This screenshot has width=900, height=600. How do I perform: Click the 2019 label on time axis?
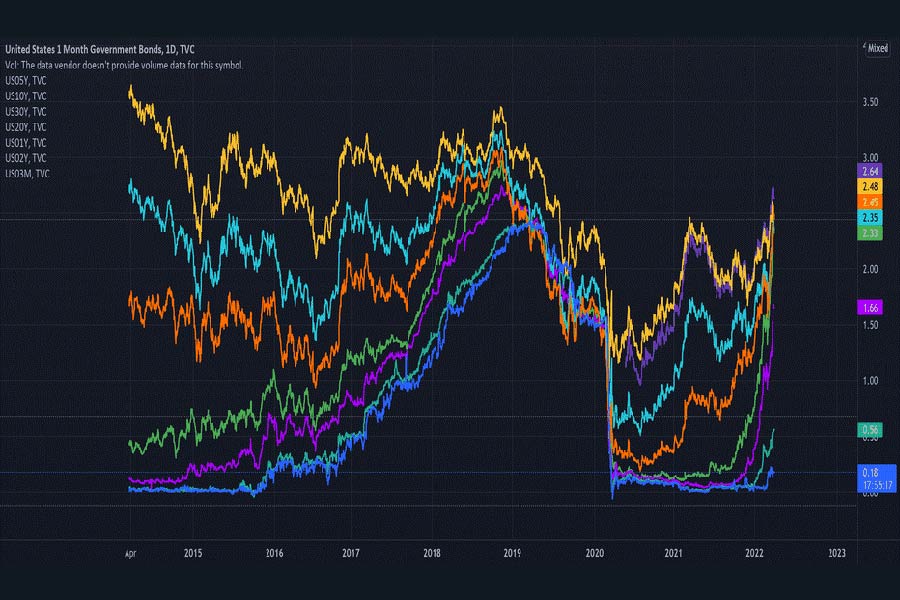[512, 553]
